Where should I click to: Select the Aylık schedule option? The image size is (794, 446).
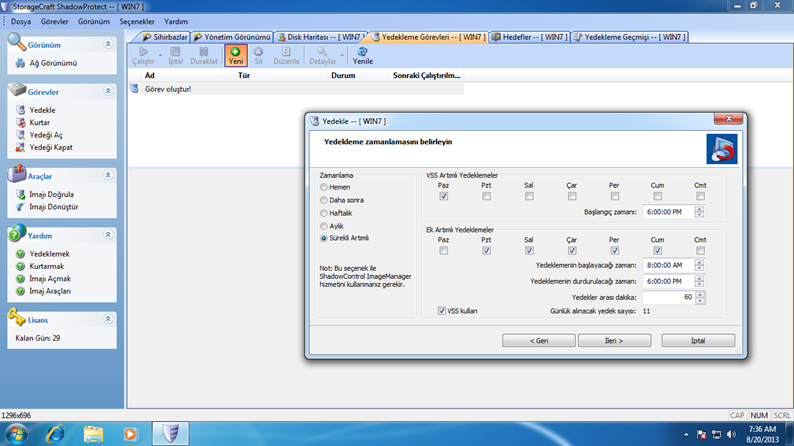pos(324,226)
